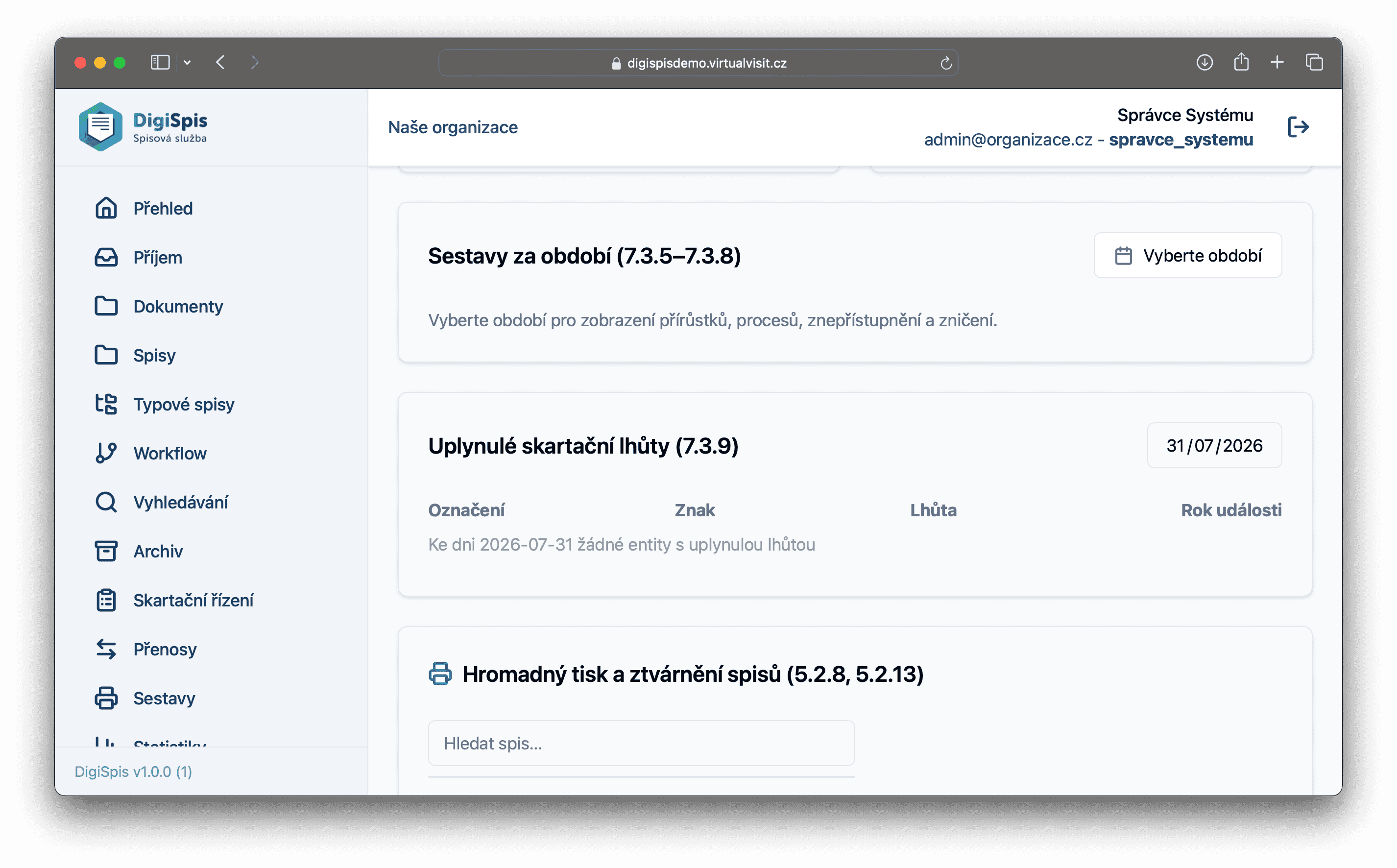Click the Příjem inbox icon

tap(106, 257)
